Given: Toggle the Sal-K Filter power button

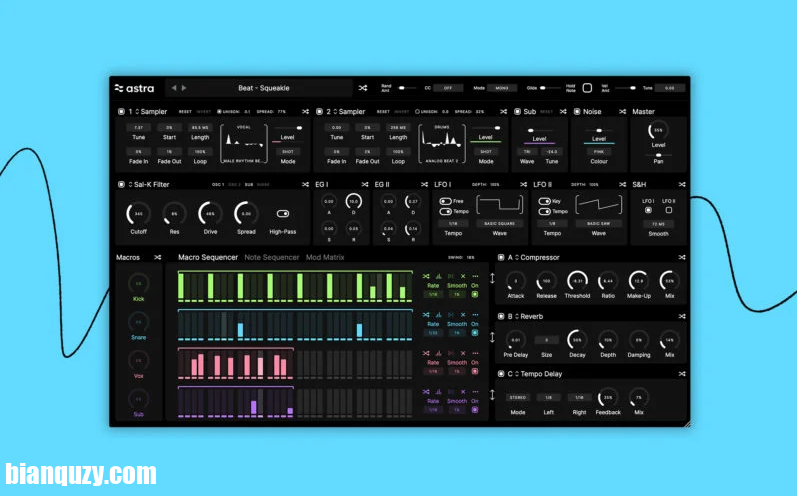Looking at the screenshot, I should (x=121, y=184).
